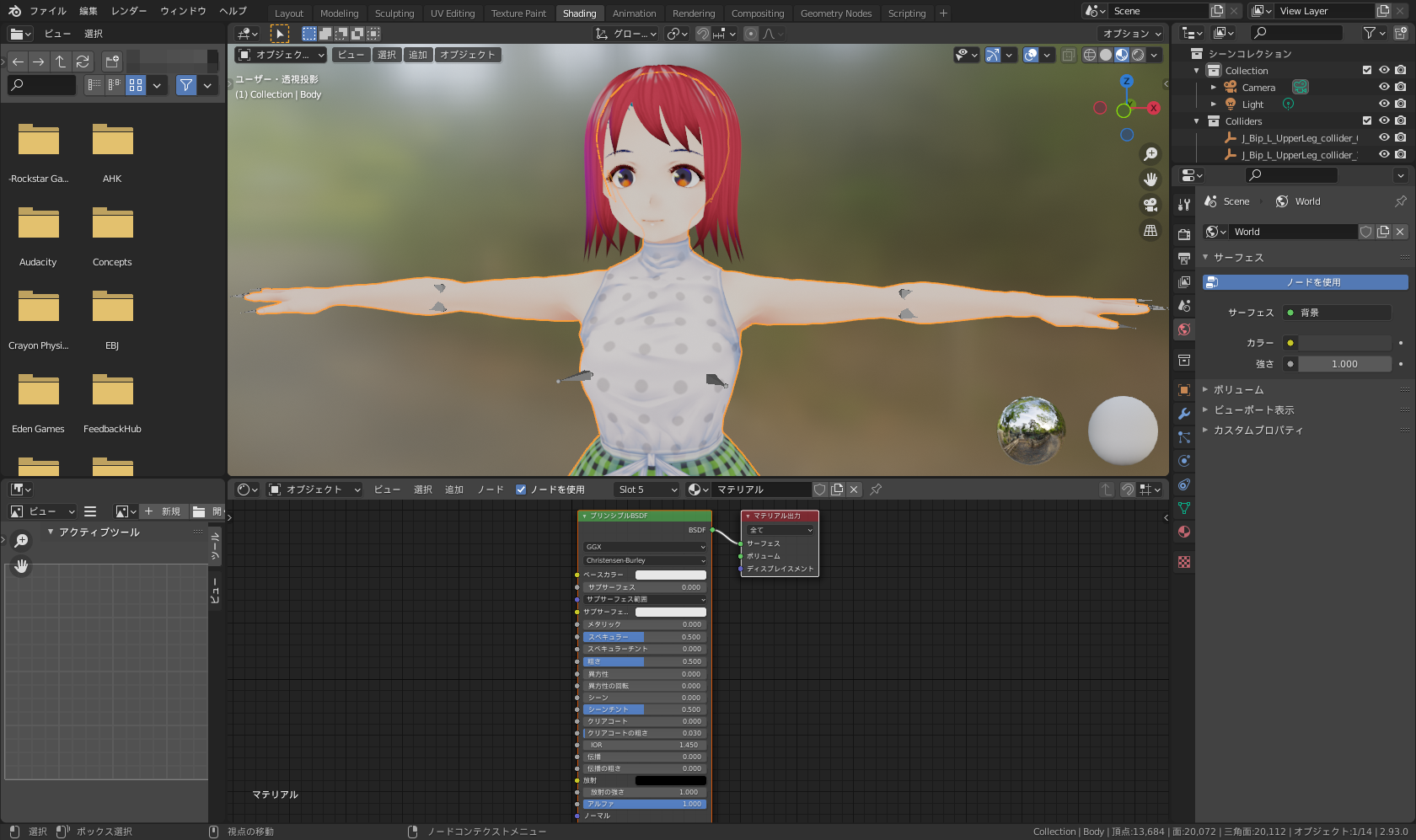Viewport: 1416px width, 840px height.
Task: Uncheck the node editor ノードを使用 checkbox
Action: coord(521,490)
